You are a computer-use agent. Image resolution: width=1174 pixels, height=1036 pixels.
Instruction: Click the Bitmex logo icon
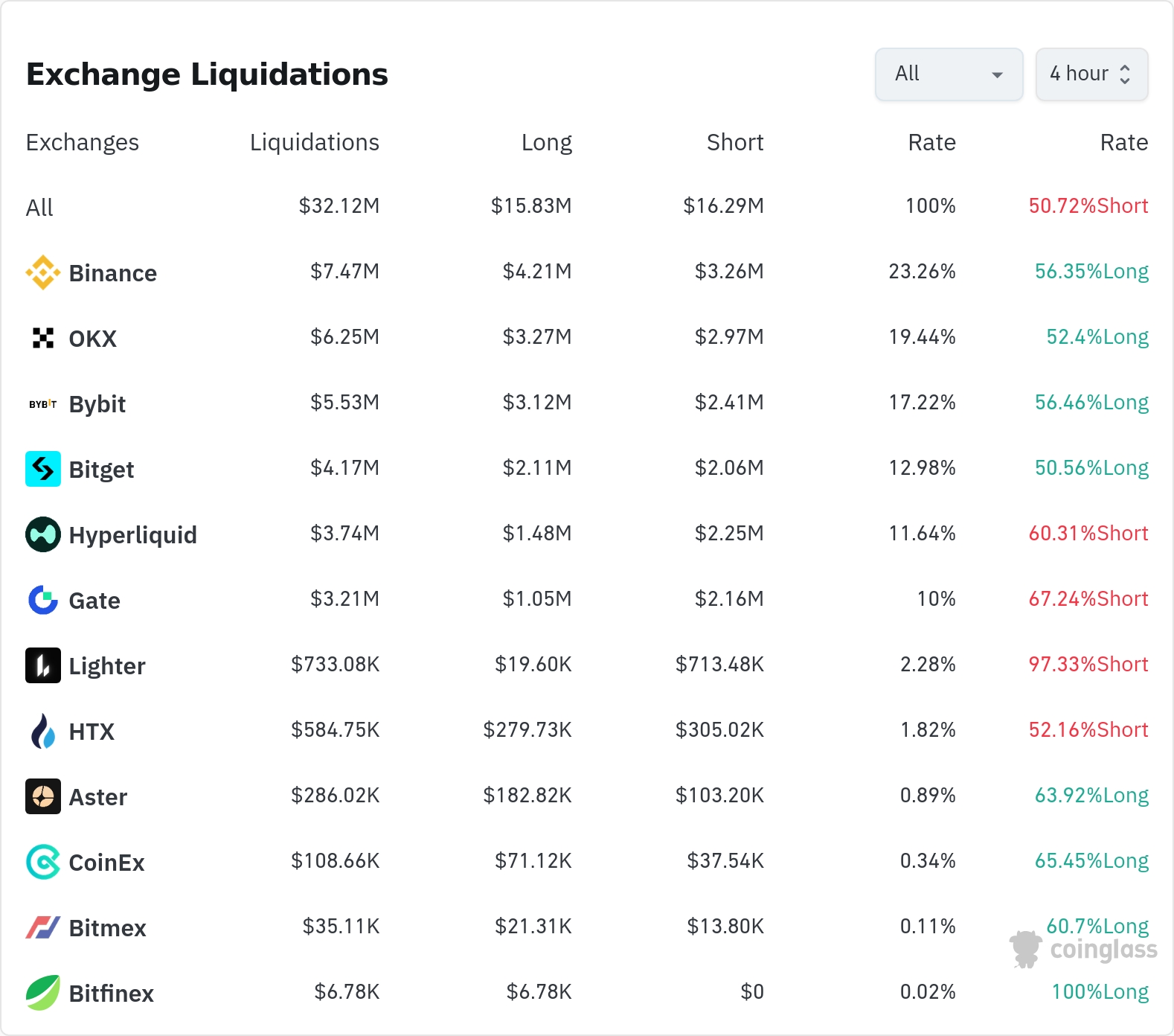(x=43, y=927)
